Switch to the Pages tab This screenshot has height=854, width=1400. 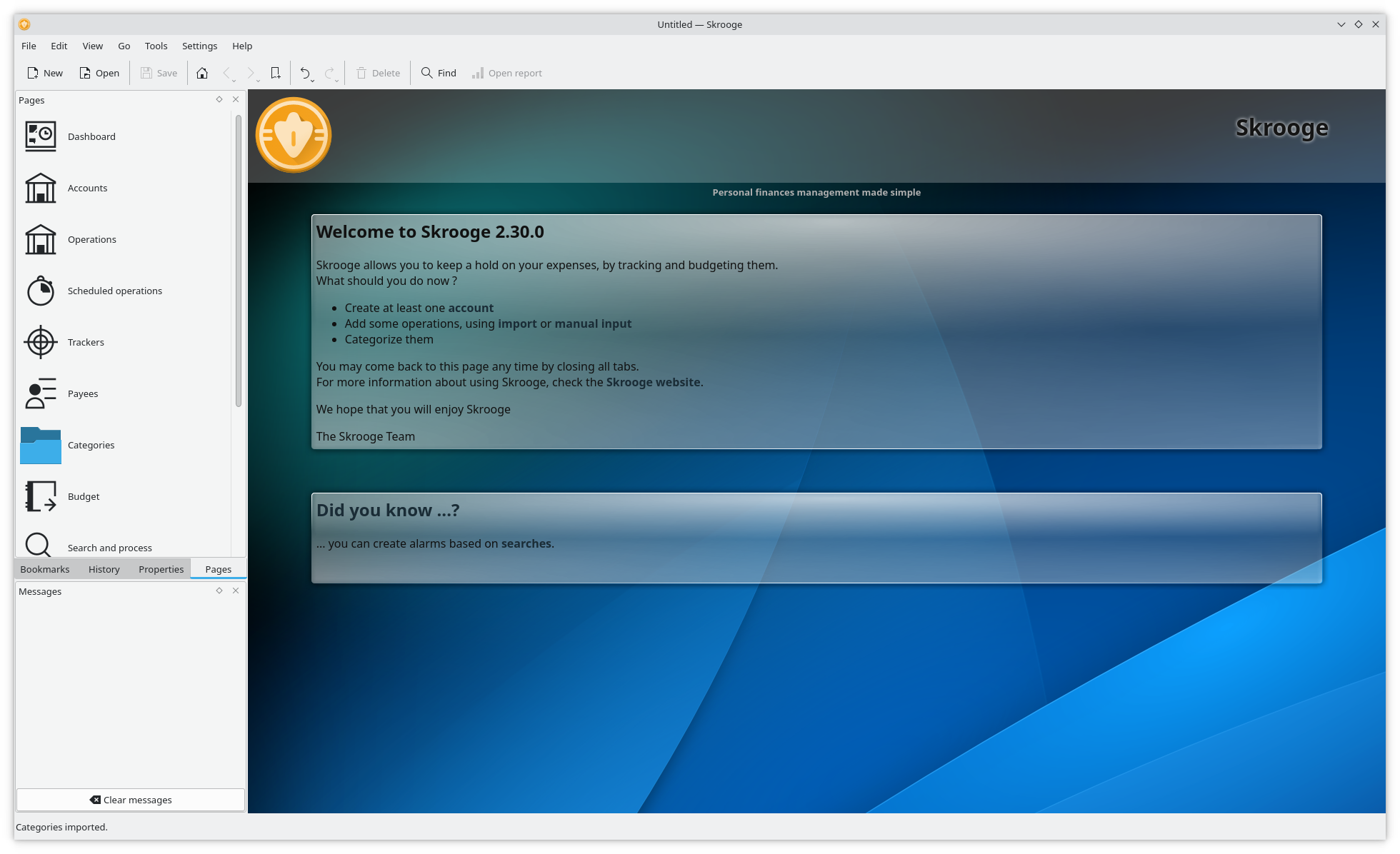[219, 569]
